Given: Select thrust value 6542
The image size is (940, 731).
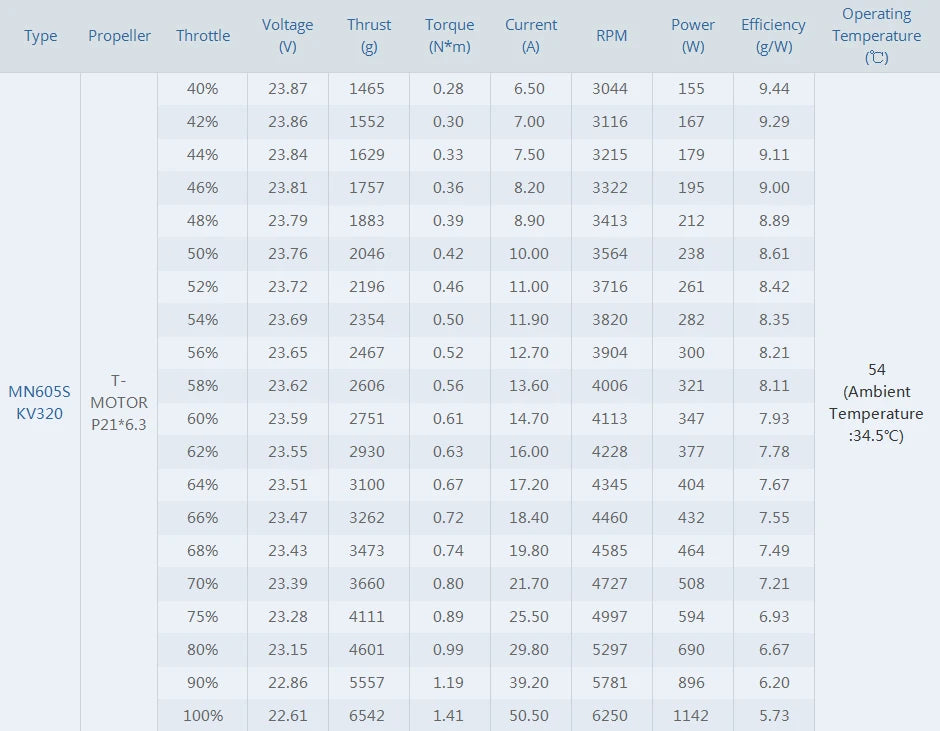Looking at the screenshot, I should point(367,715).
